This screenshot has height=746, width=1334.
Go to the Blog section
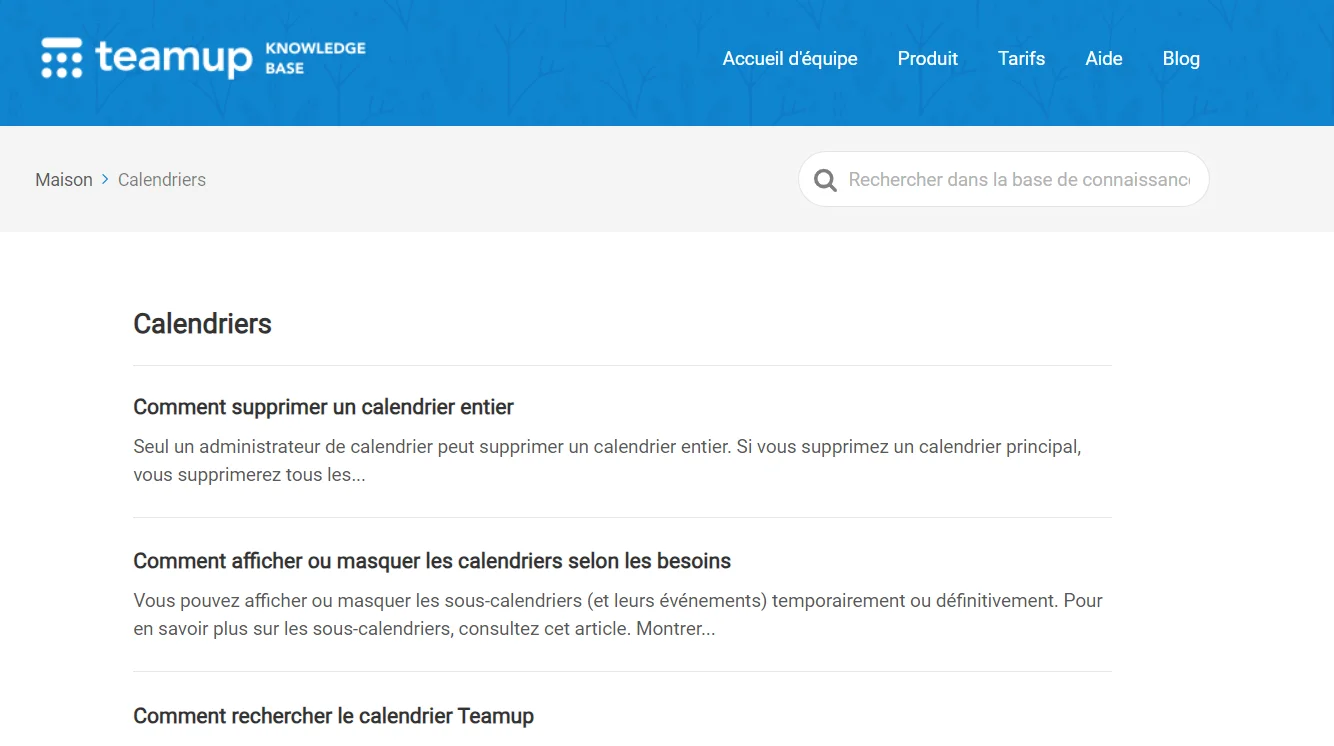(x=1181, y=58)
